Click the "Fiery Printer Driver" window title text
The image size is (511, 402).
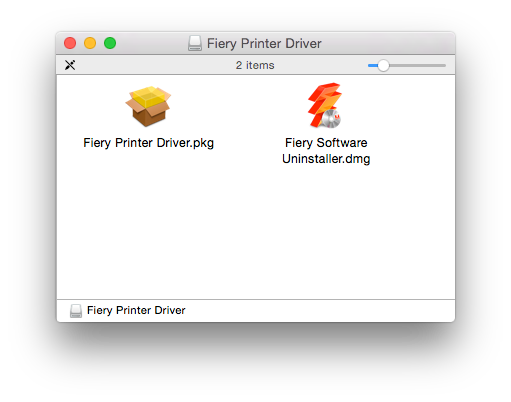[x=264, y=43]
